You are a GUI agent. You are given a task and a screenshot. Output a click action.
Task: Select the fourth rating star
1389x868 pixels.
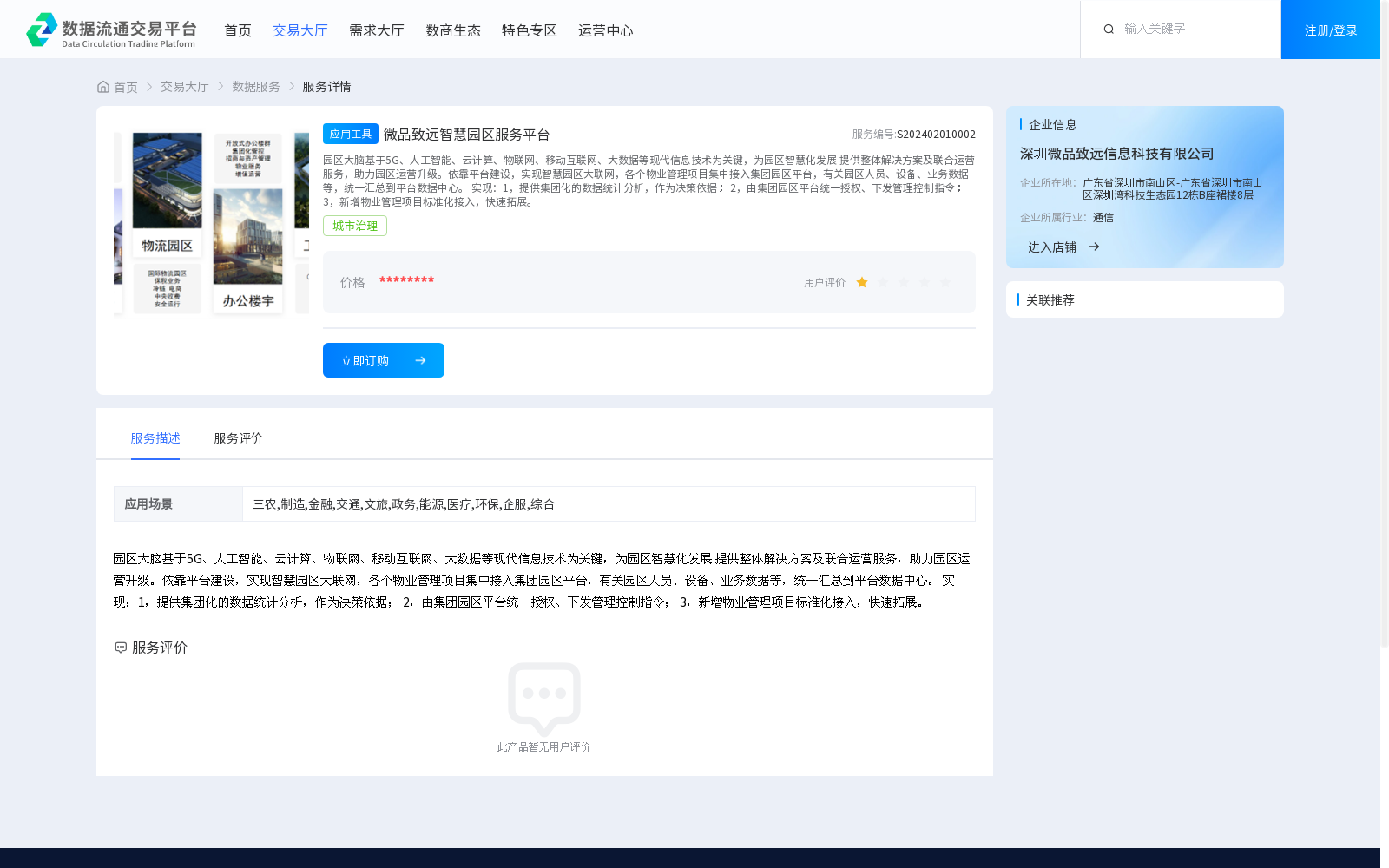[x=925, y=282]
